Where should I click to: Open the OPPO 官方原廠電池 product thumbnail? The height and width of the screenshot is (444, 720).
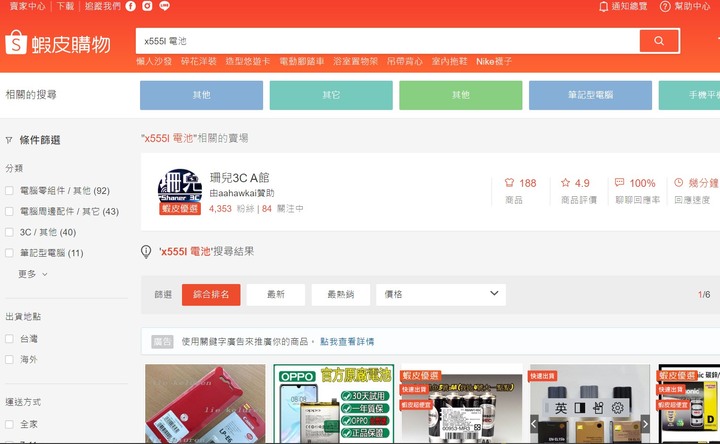(334, 404)
